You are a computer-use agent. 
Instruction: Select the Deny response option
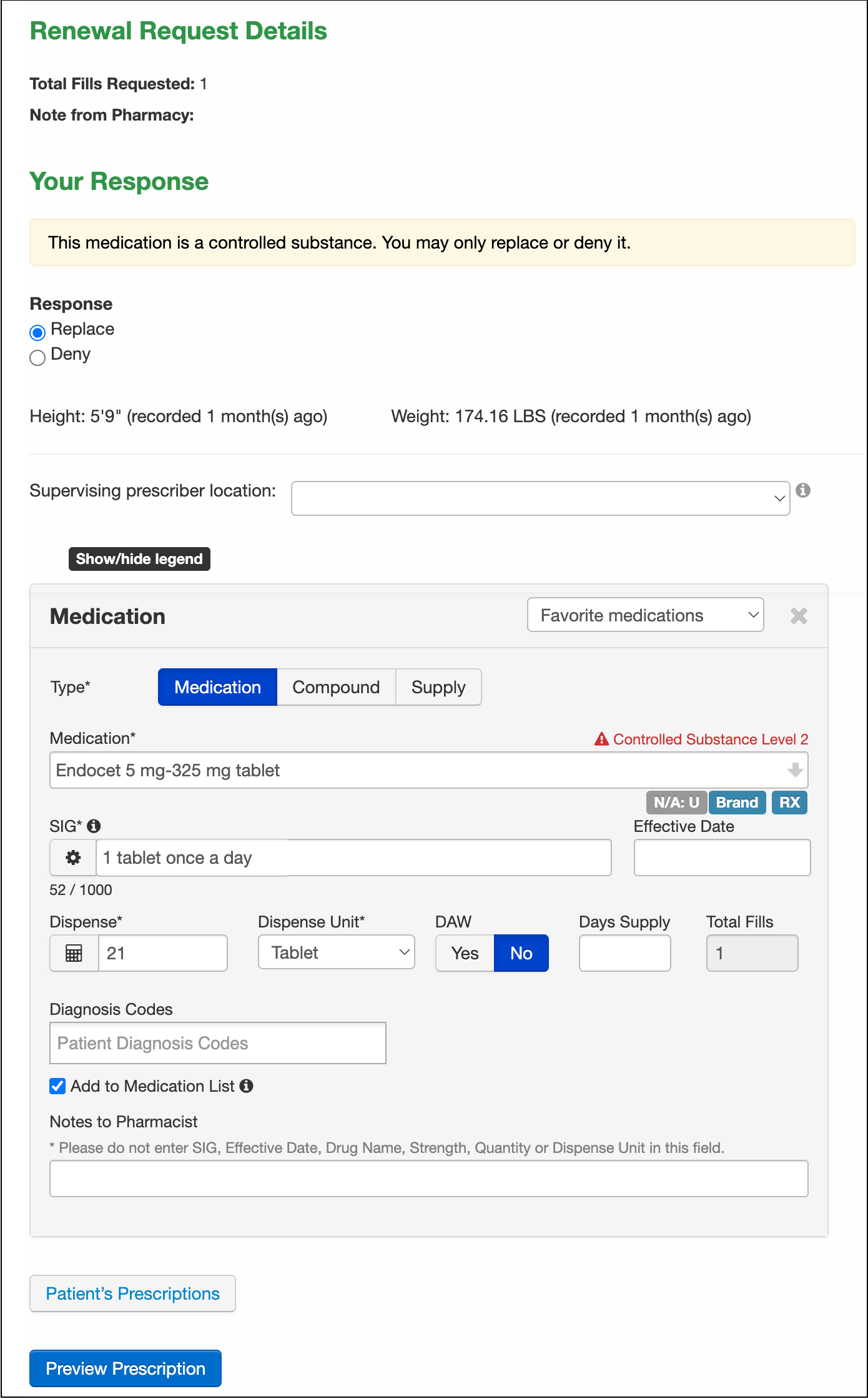coord(37,357)
